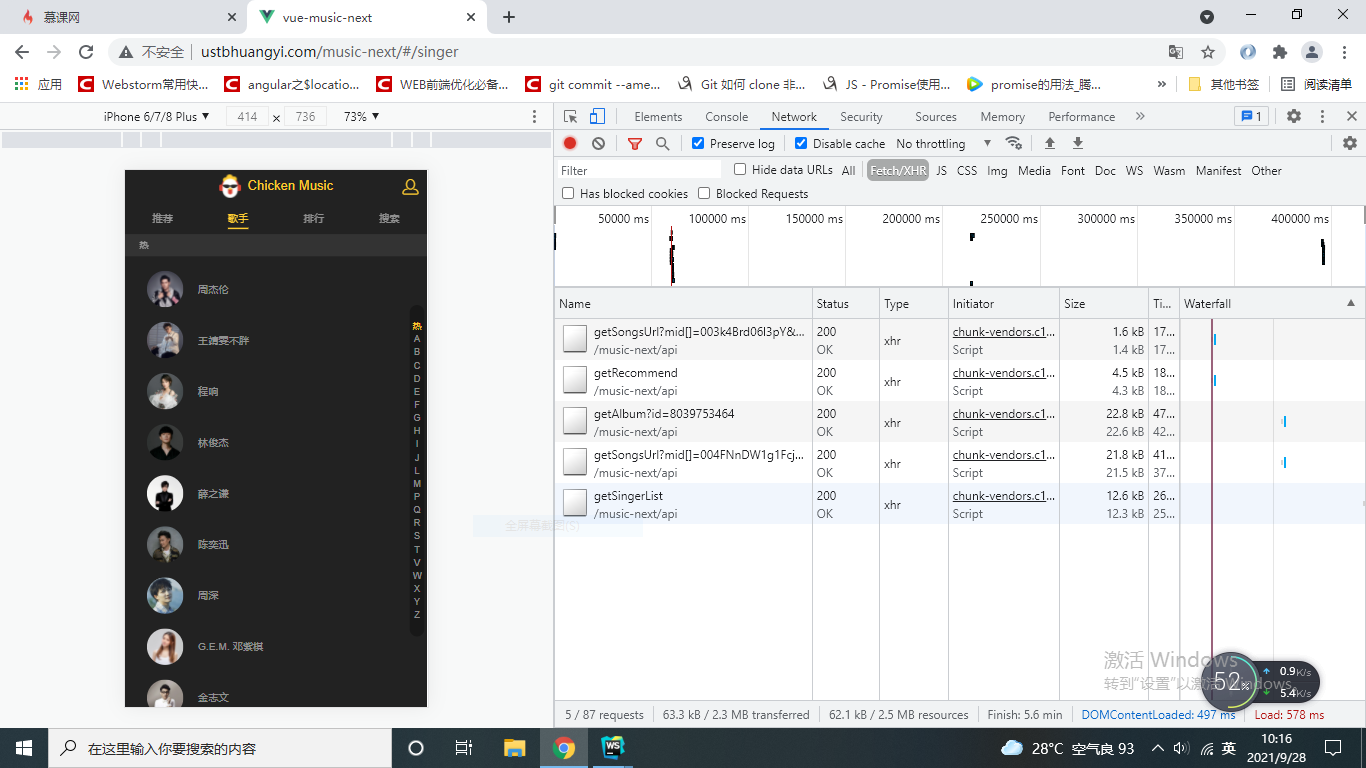
Task: Filter requests by Img type
Action: click(997, 171)
